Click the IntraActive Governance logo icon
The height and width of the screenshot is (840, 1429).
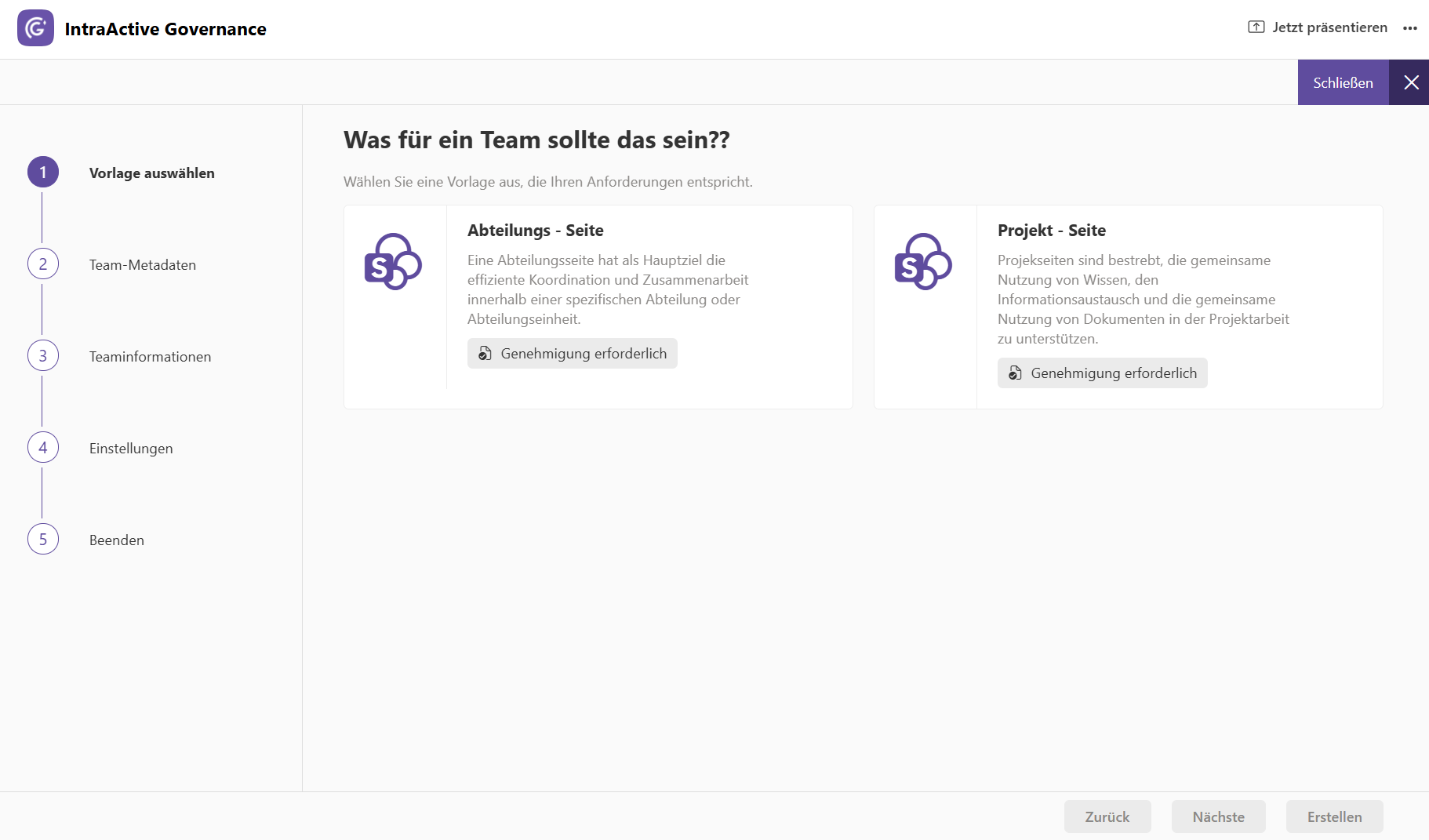click(35, 28)
